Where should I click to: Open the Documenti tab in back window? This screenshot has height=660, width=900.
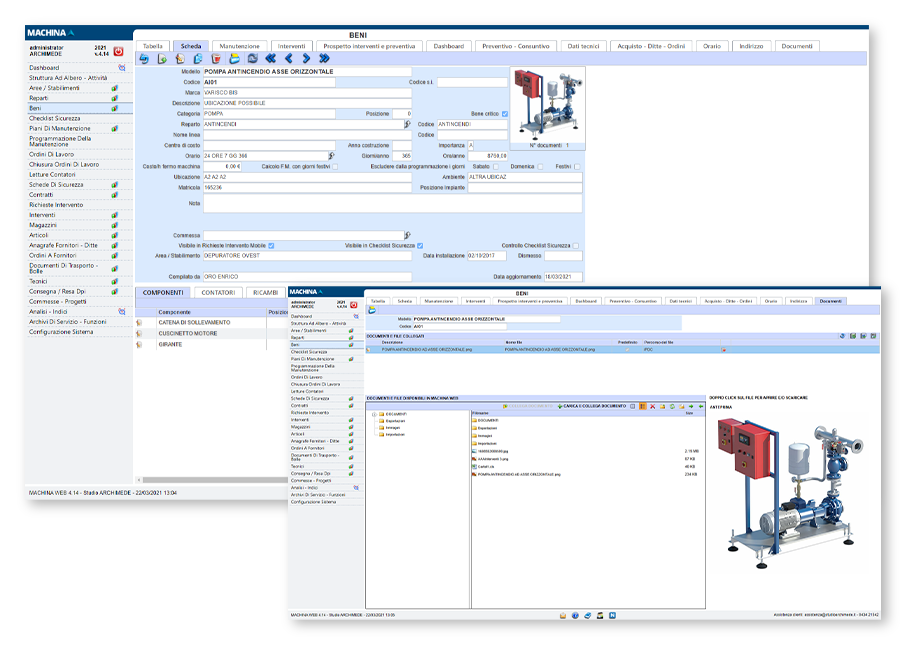pos(797,46)
